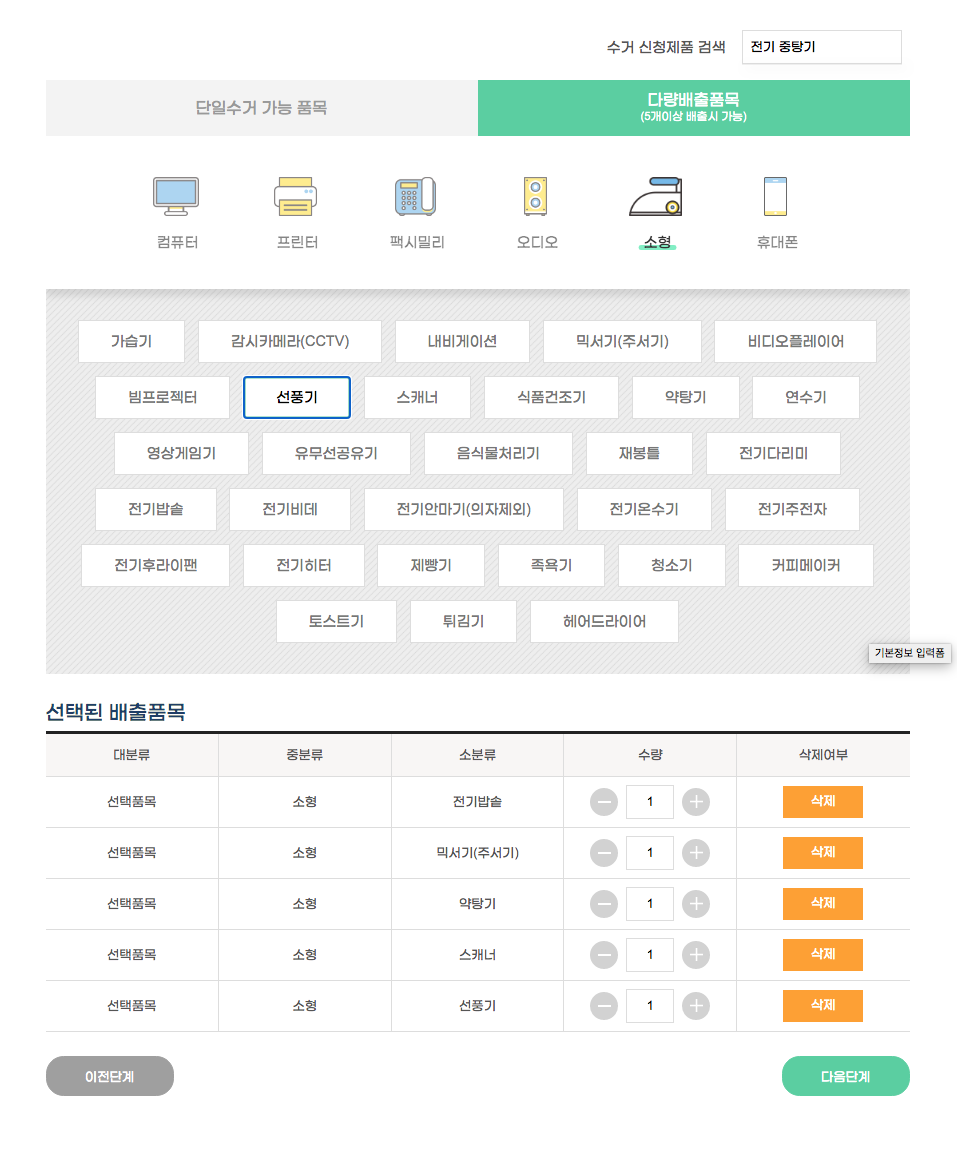Select the 내비게이션 item
The height and width of the screenshot is (1149, 957).
coord(462,341)
